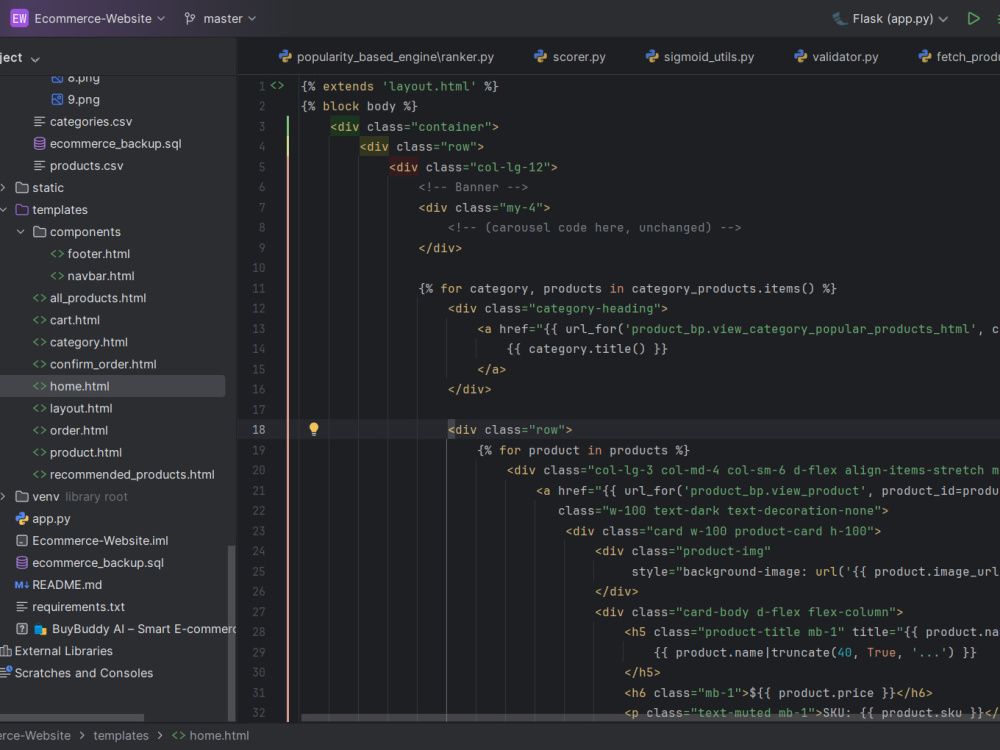This screenshot has width=1000, height=750.
Task: Click the HTML file indicator icon at line 1
Action: pos(277,85)
